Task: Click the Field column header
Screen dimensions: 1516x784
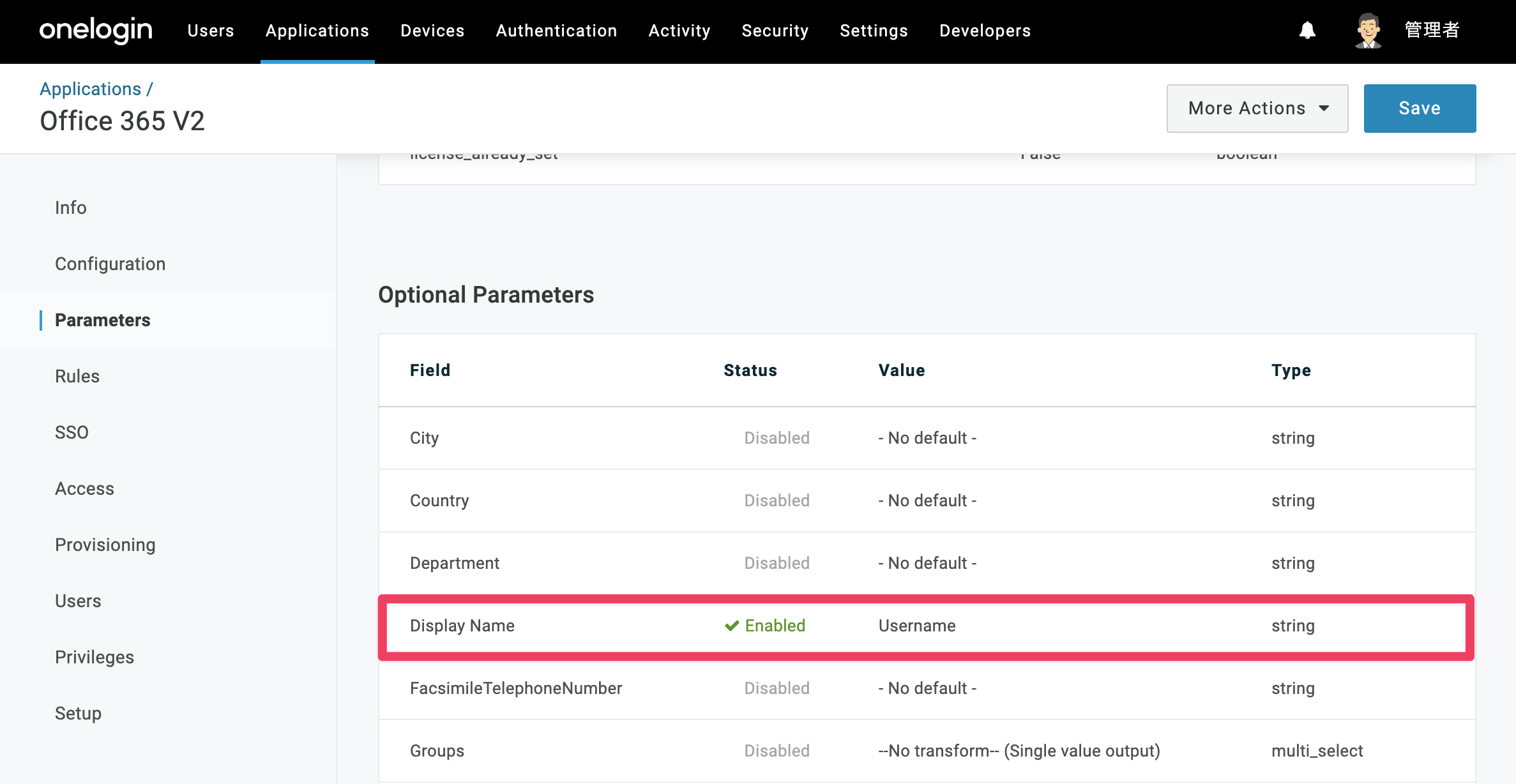Action: pyautogui.click(x=430, y=370)
